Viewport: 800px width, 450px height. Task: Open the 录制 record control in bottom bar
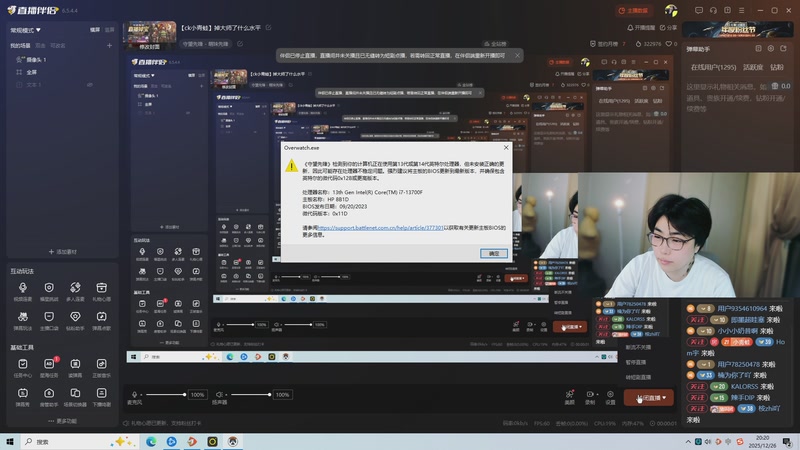590,397
